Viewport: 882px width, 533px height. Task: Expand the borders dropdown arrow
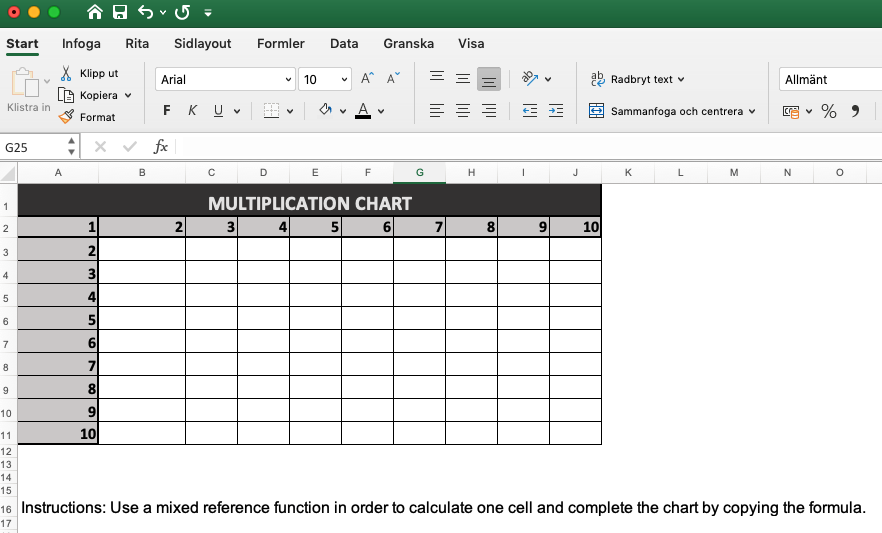290,111
